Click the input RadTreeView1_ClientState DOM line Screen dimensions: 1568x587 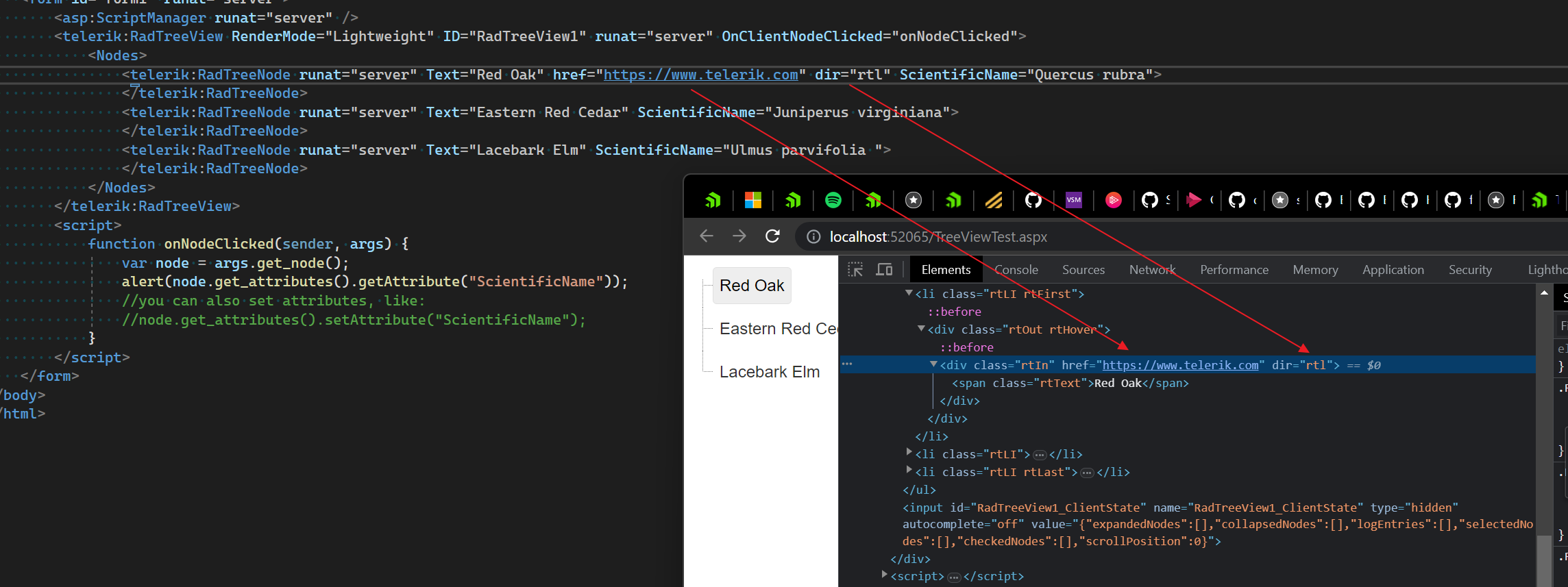point(1218,525)
